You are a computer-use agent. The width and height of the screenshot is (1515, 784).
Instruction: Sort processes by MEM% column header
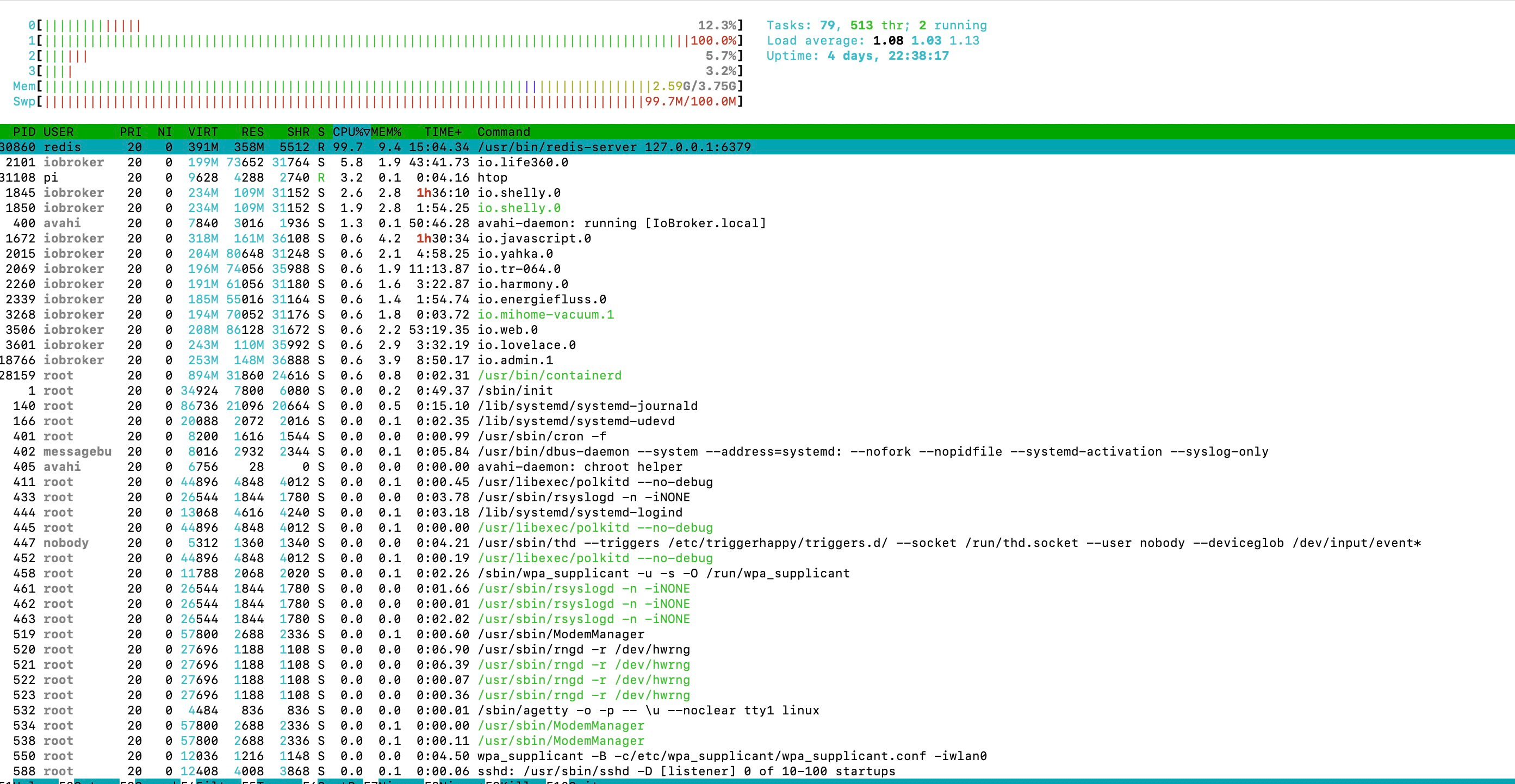387,132
